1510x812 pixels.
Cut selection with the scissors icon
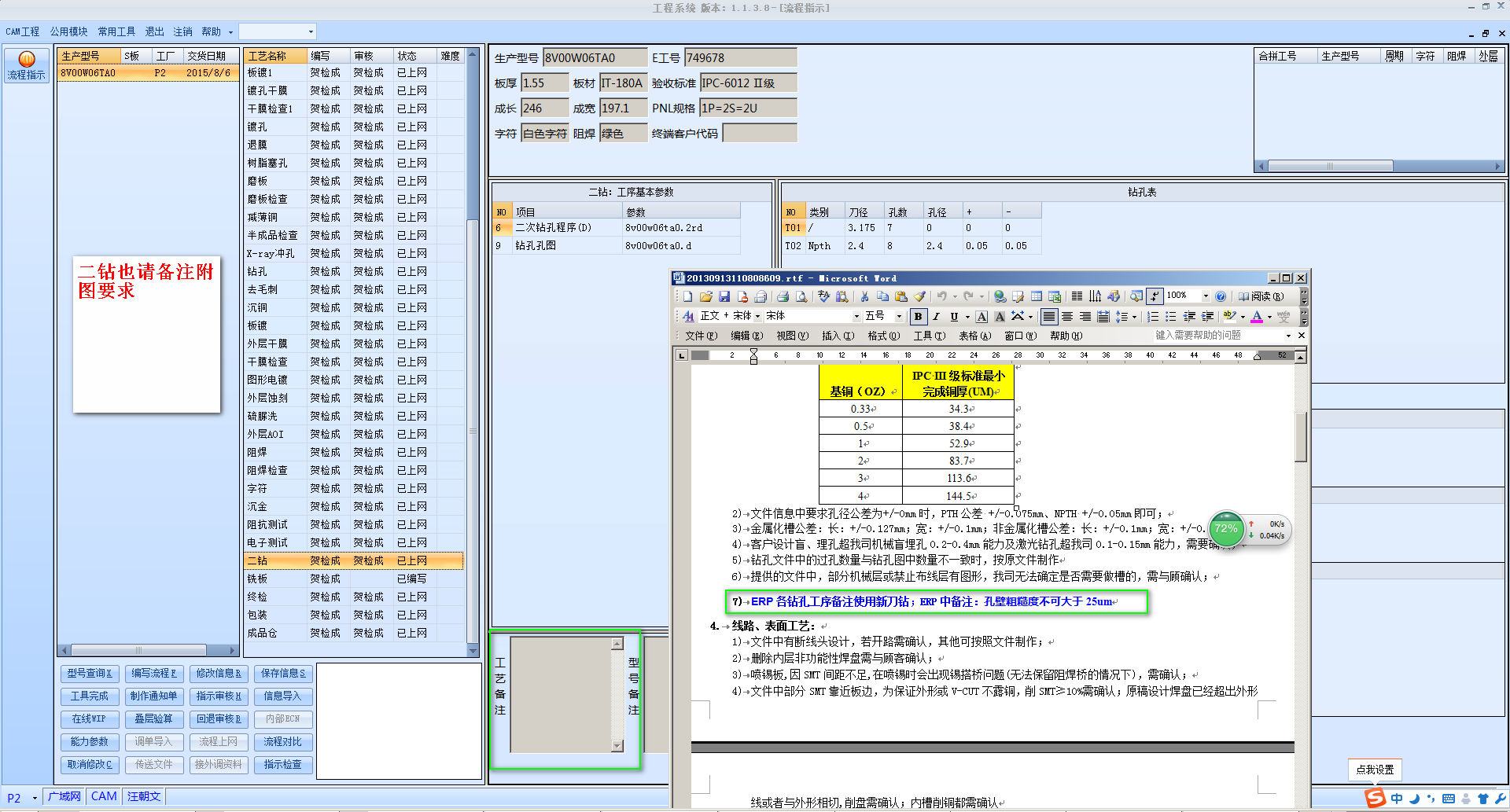[864, 296]
